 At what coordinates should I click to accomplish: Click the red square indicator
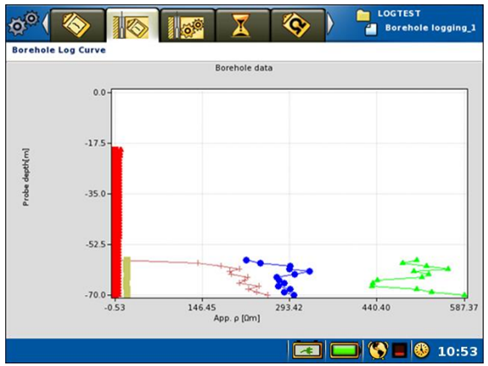pos(400,351)
